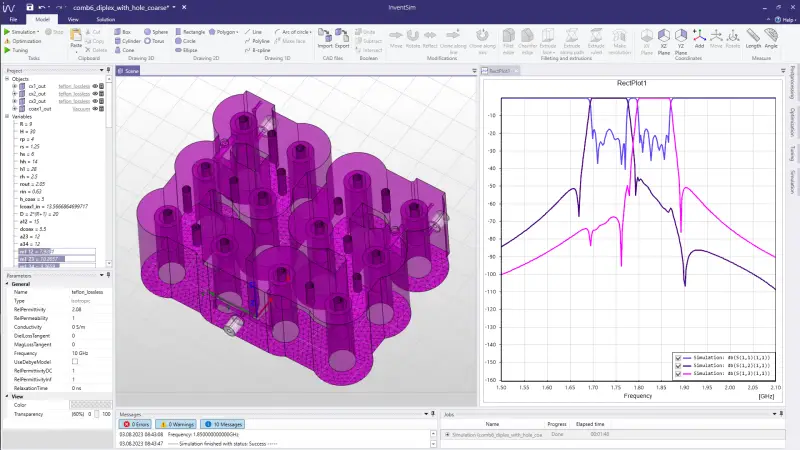
Task: Switch to the Solution ribbon tab
Action: pyautogui.click(x=105, y=19)
